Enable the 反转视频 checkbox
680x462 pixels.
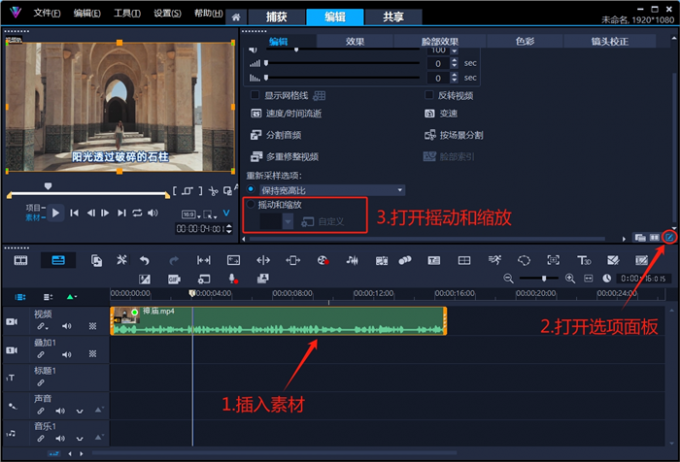pyautogui.click(x=428, y=95)
